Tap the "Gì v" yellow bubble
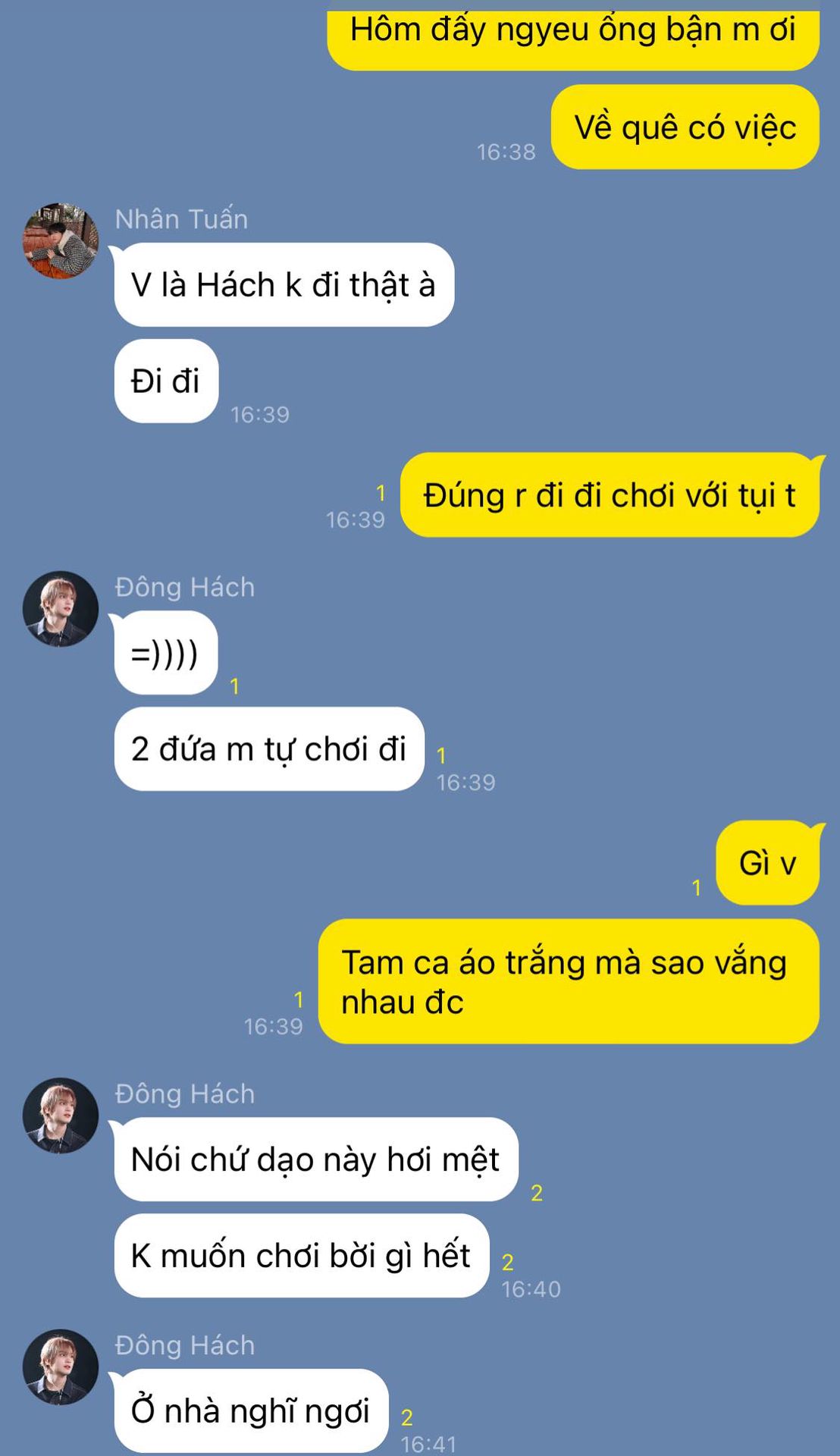Image resolution: width=840 pixels, height=1456 pixels. 767,863
